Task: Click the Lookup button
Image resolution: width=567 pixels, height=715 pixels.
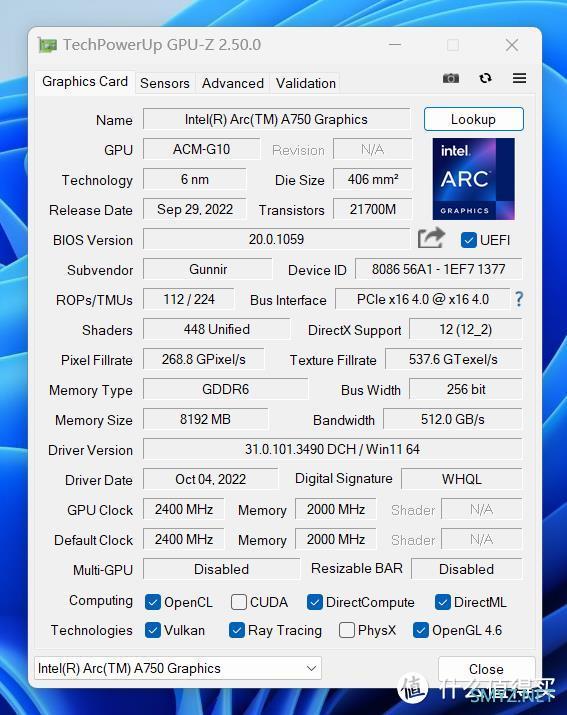Action: tap(473, 119)
